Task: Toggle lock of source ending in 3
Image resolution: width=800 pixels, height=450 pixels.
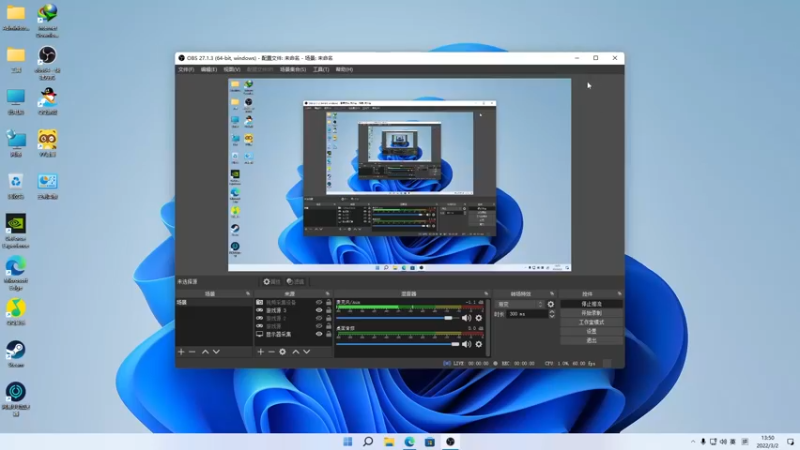Action: click(x=329, y=310)
